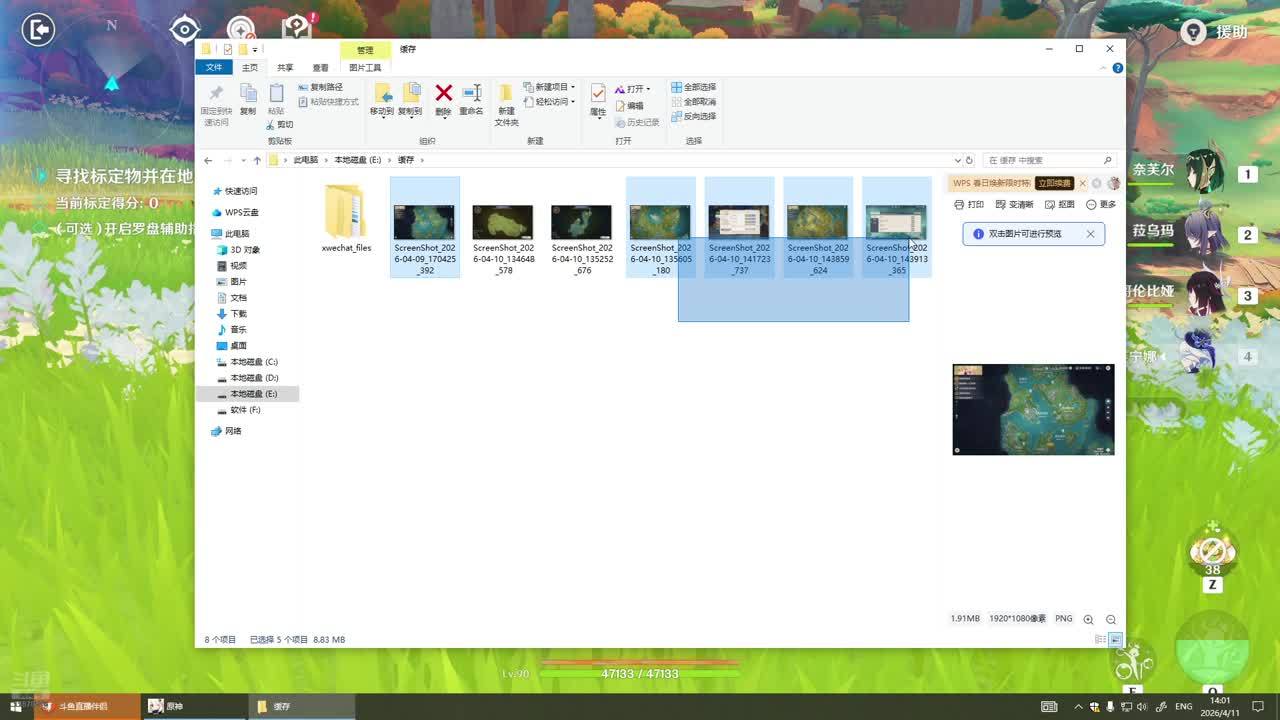This screenshot has width=1280, height=720.
Task: Click the Properties (属性) ribbon icon
Action: pos(597,96)
